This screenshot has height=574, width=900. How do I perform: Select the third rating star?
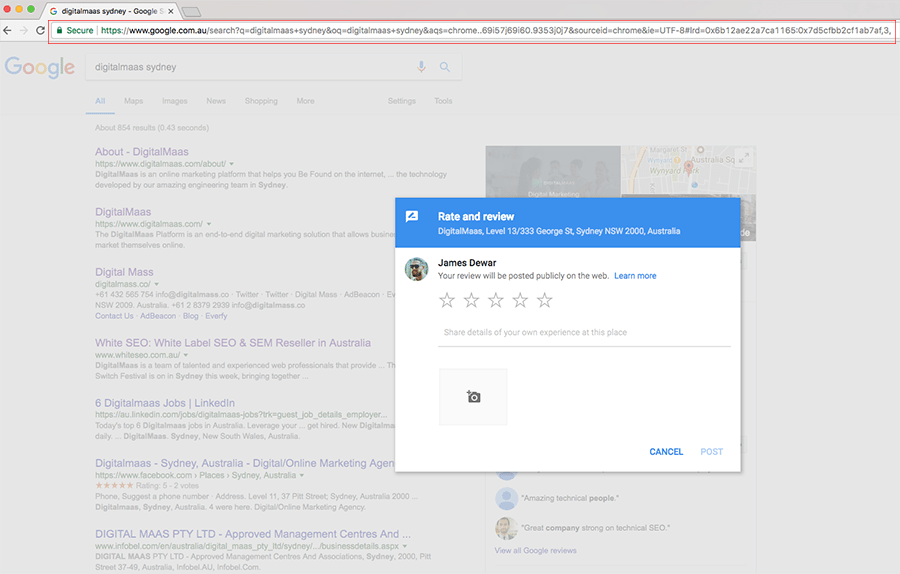click(x=496, y=300)
